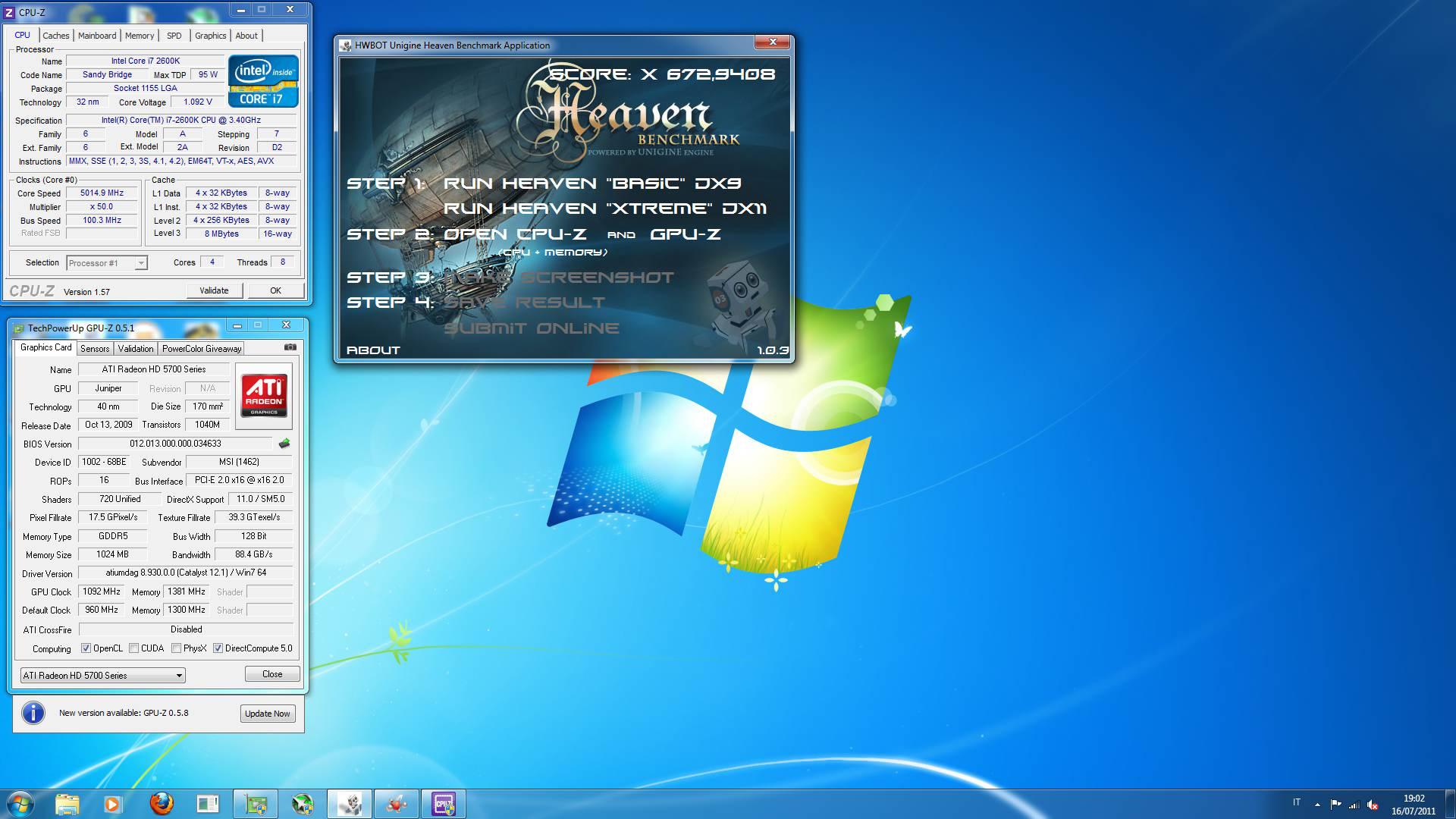Click the GPU-Z screenshot camera icon

coord(290,347)
